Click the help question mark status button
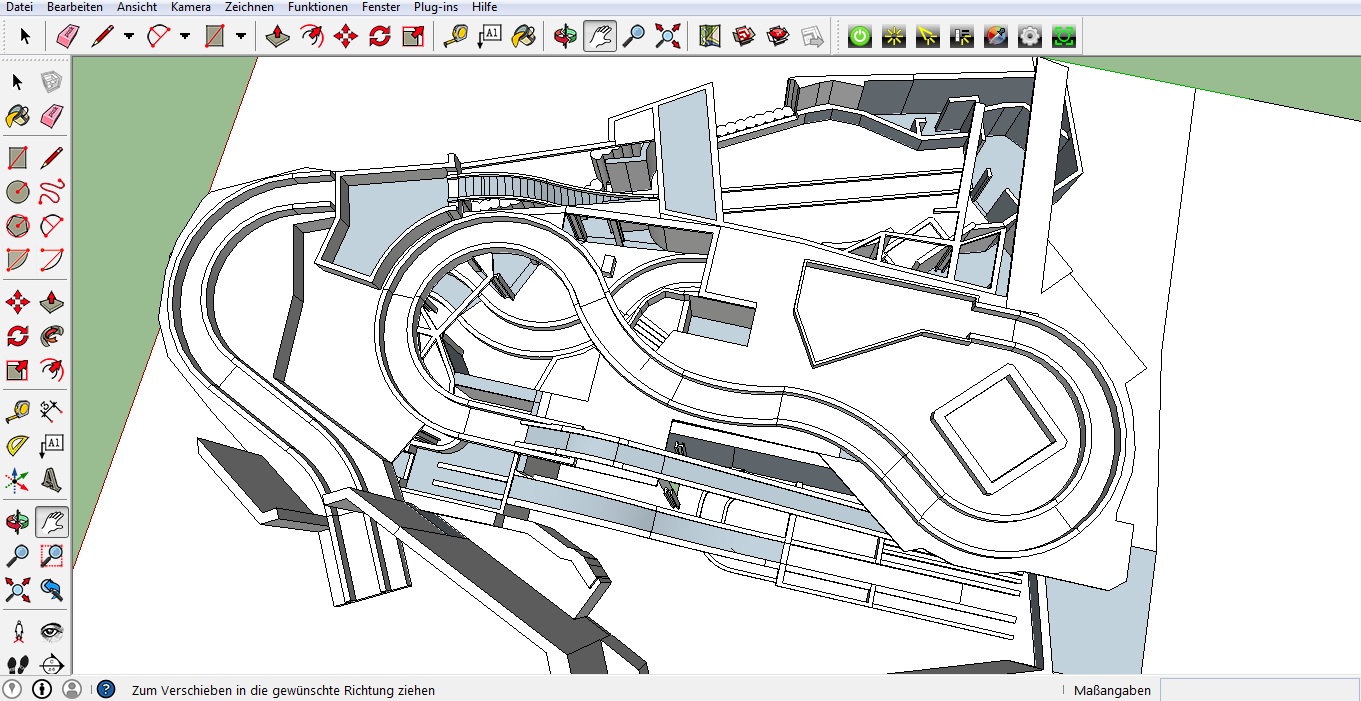1361x701 pixels. 105,689
